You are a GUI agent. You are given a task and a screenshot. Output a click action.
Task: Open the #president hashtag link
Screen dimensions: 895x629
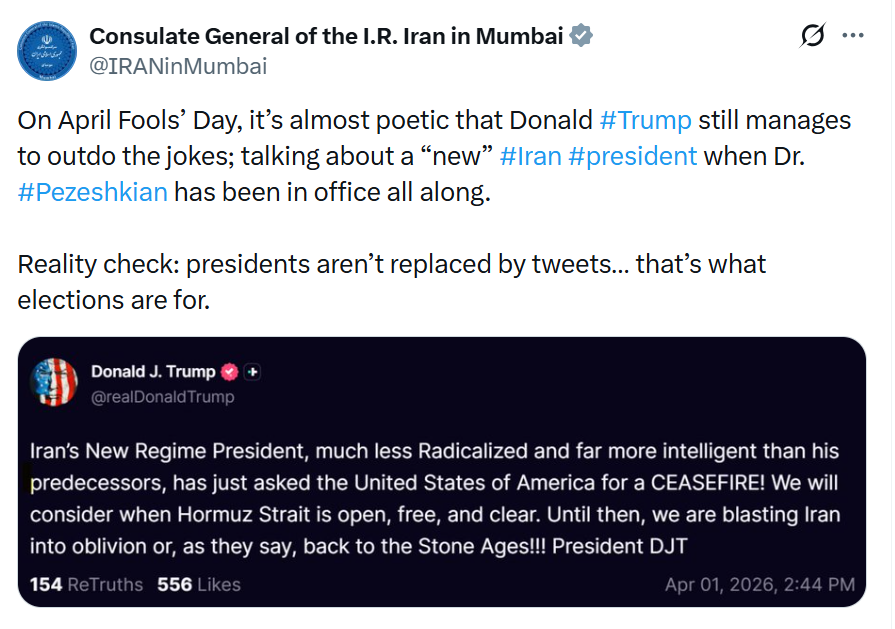click(632, 156)
